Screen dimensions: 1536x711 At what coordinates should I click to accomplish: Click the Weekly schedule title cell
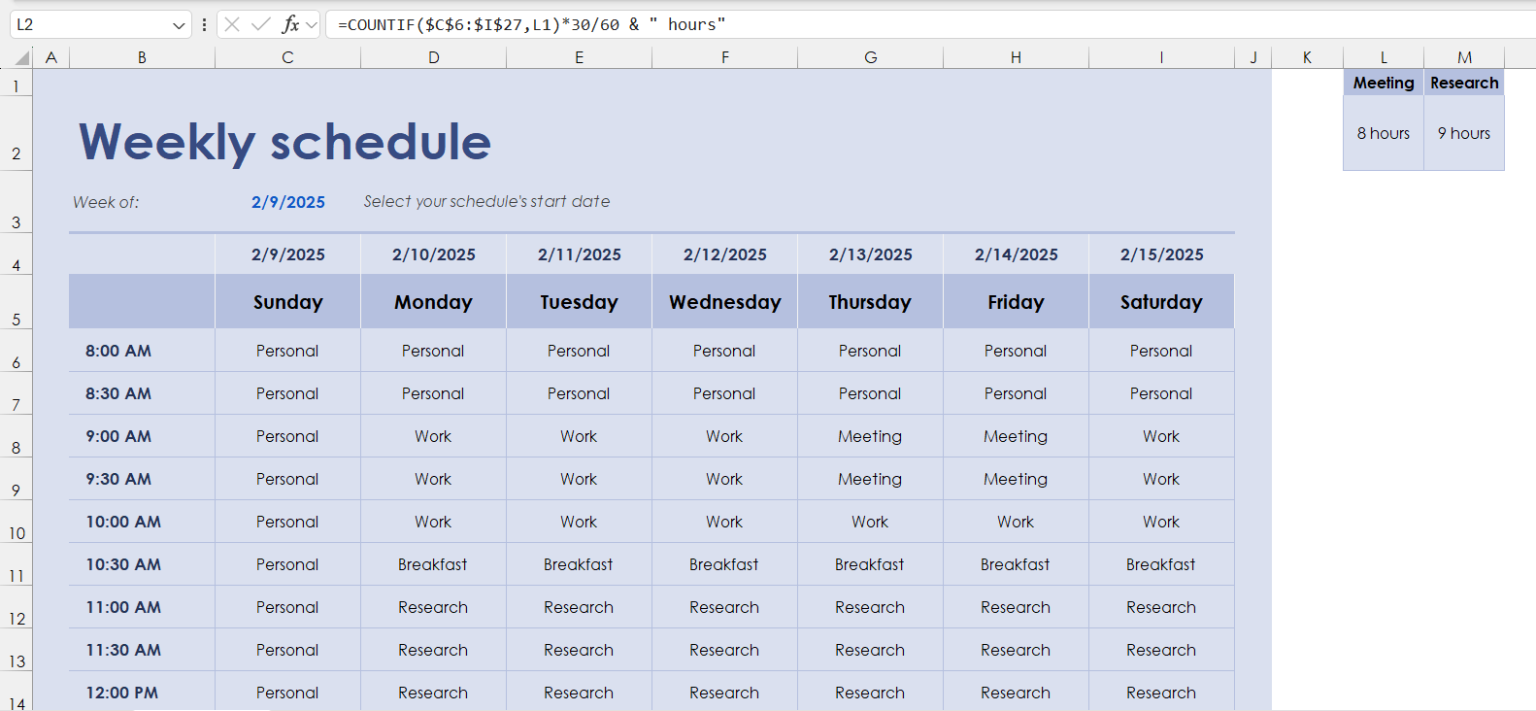coord(285,143)
